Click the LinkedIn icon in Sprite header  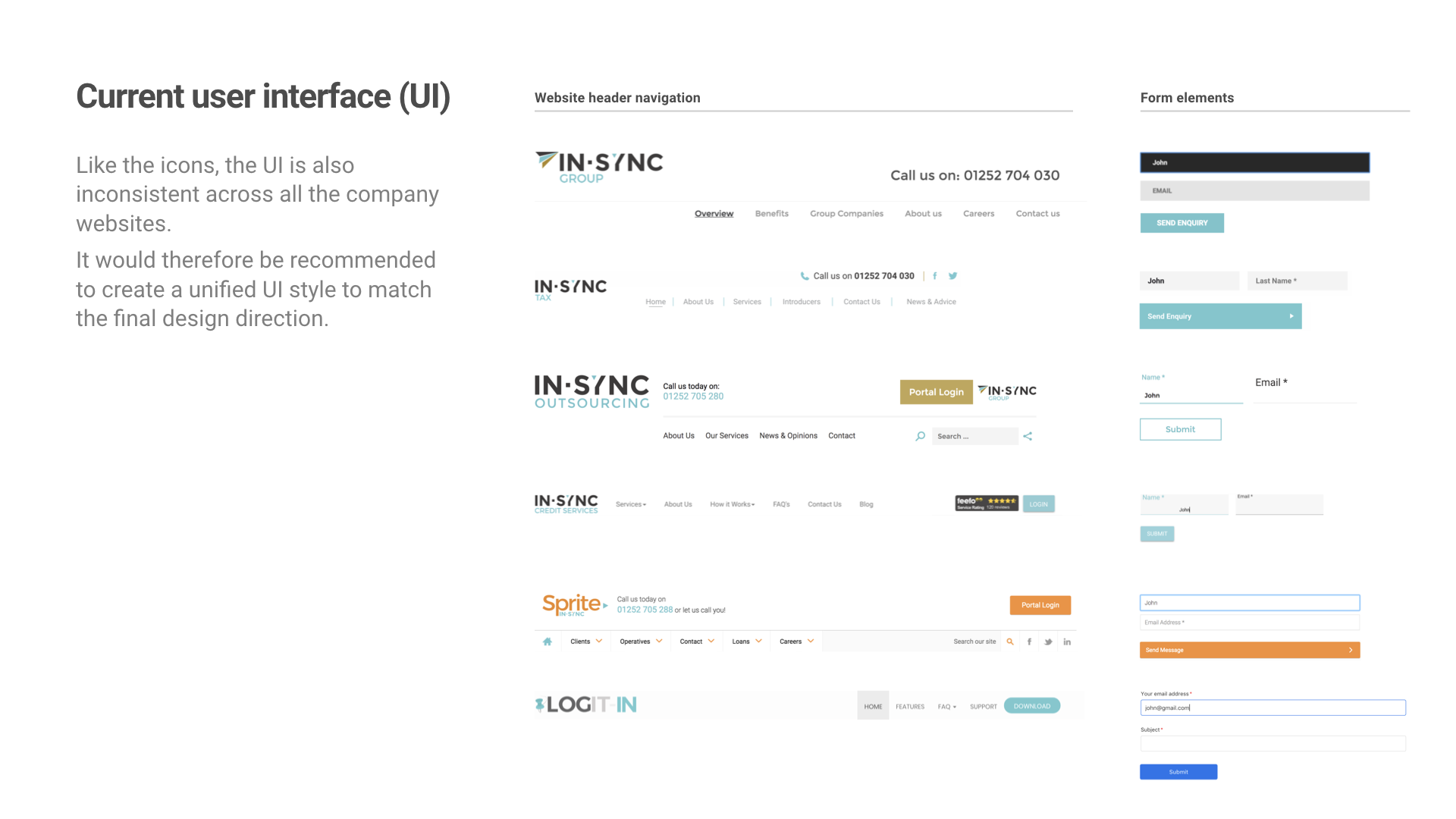(1067, 642)
